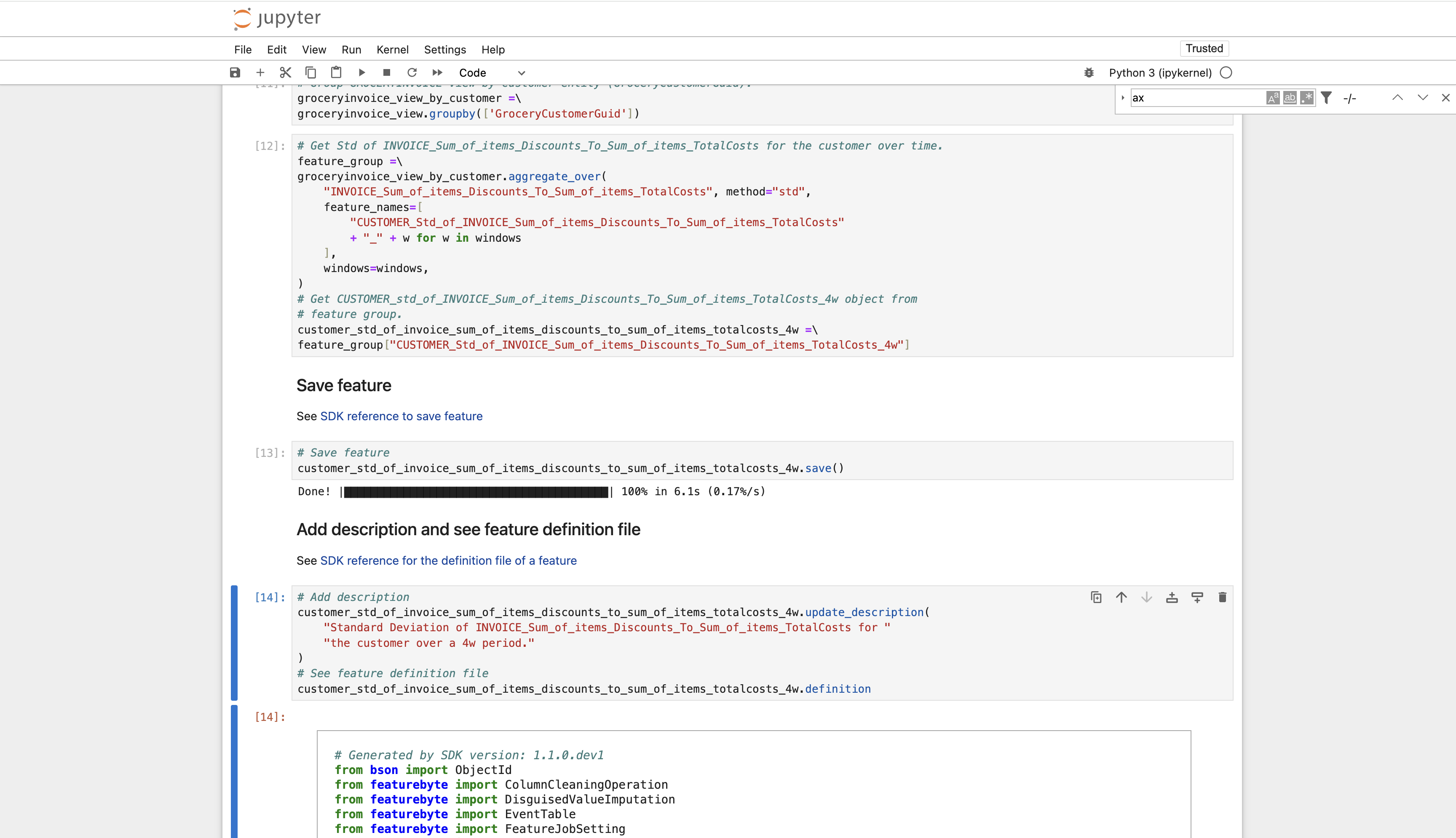Screen dimensions: 1456x838
Task: Expand the replace toggle in search box
Action: click(1123, 98)
